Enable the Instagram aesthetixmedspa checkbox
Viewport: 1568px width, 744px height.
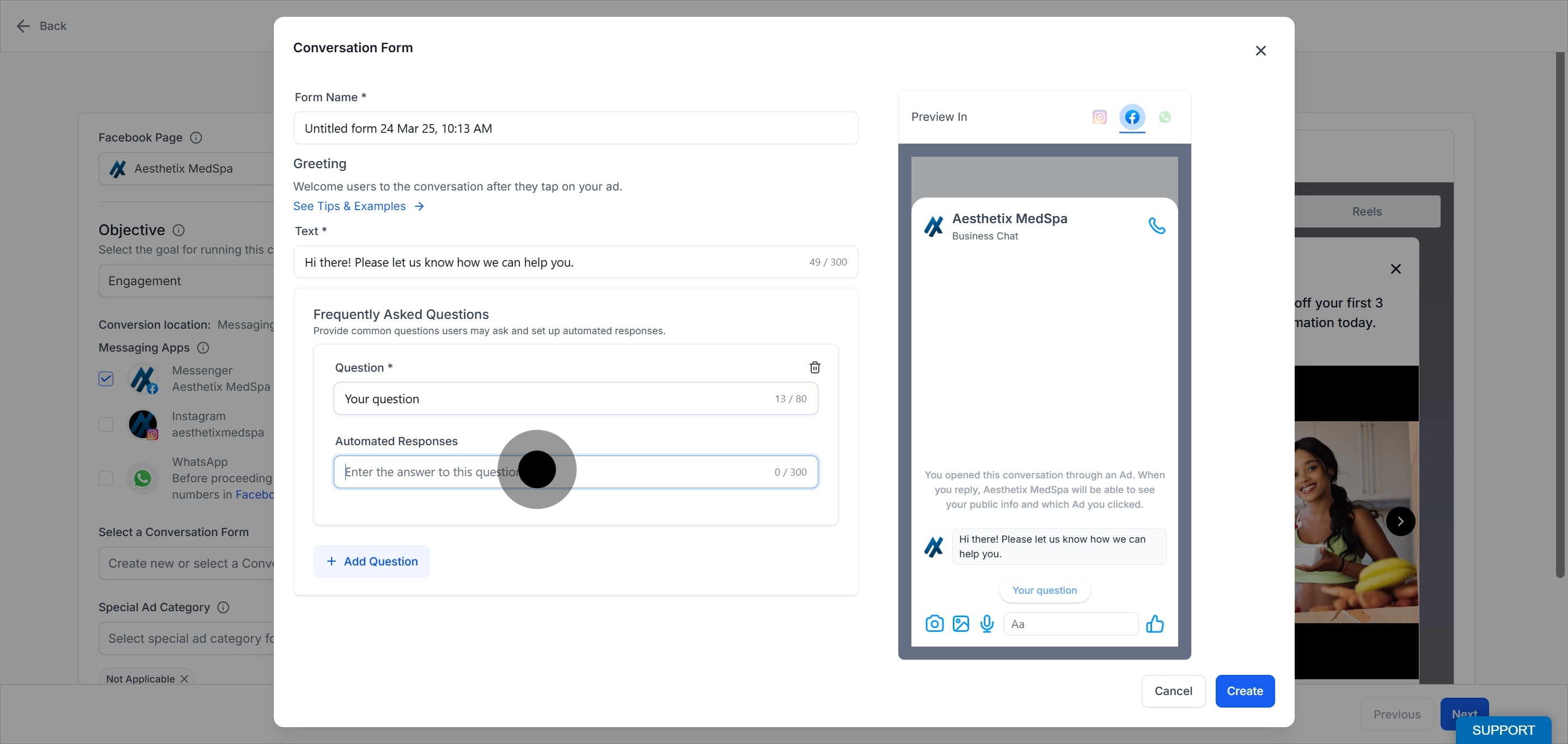(106, 424)
